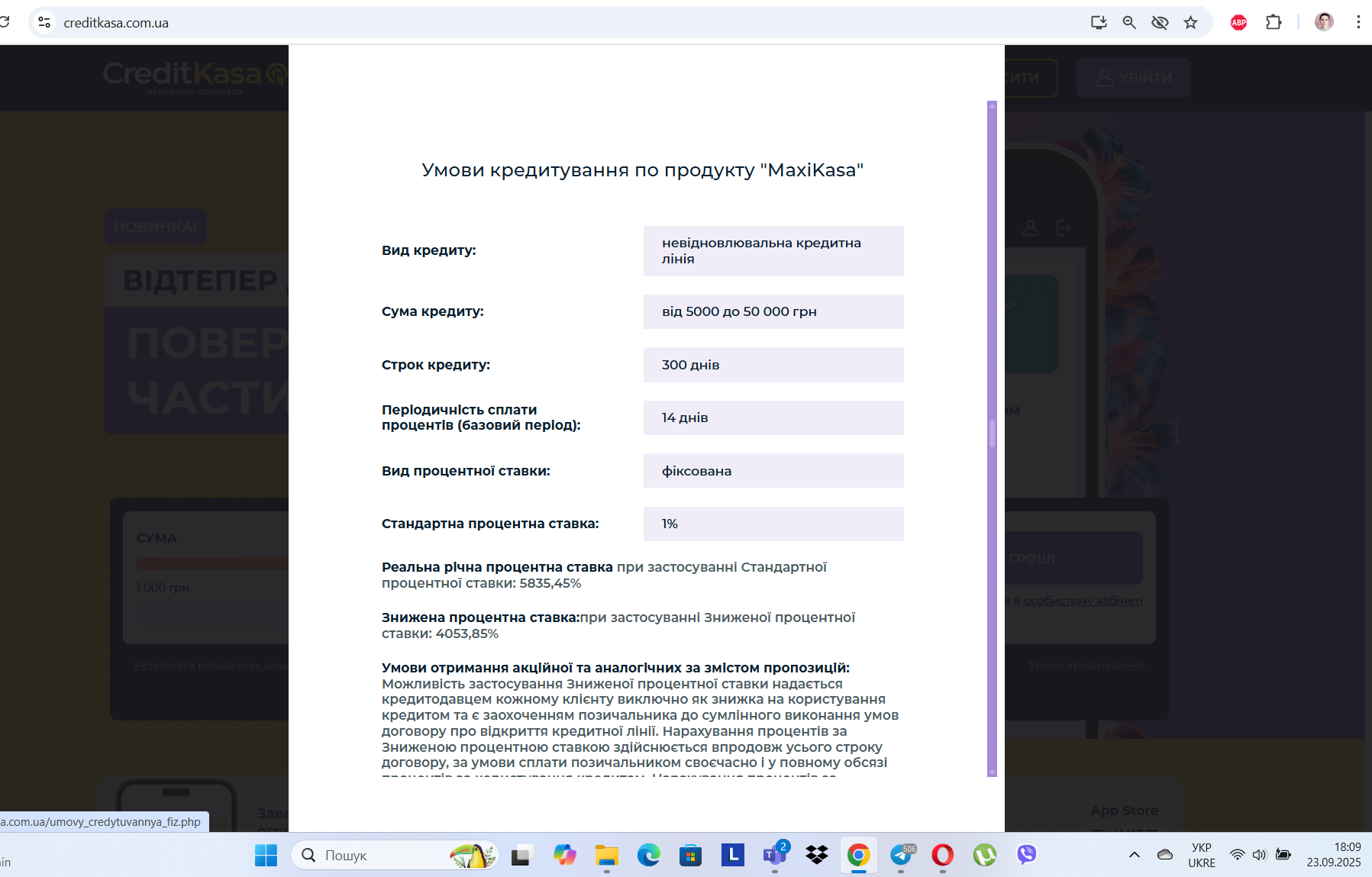Click the site information icon in address bar

[x=44, y=23]
